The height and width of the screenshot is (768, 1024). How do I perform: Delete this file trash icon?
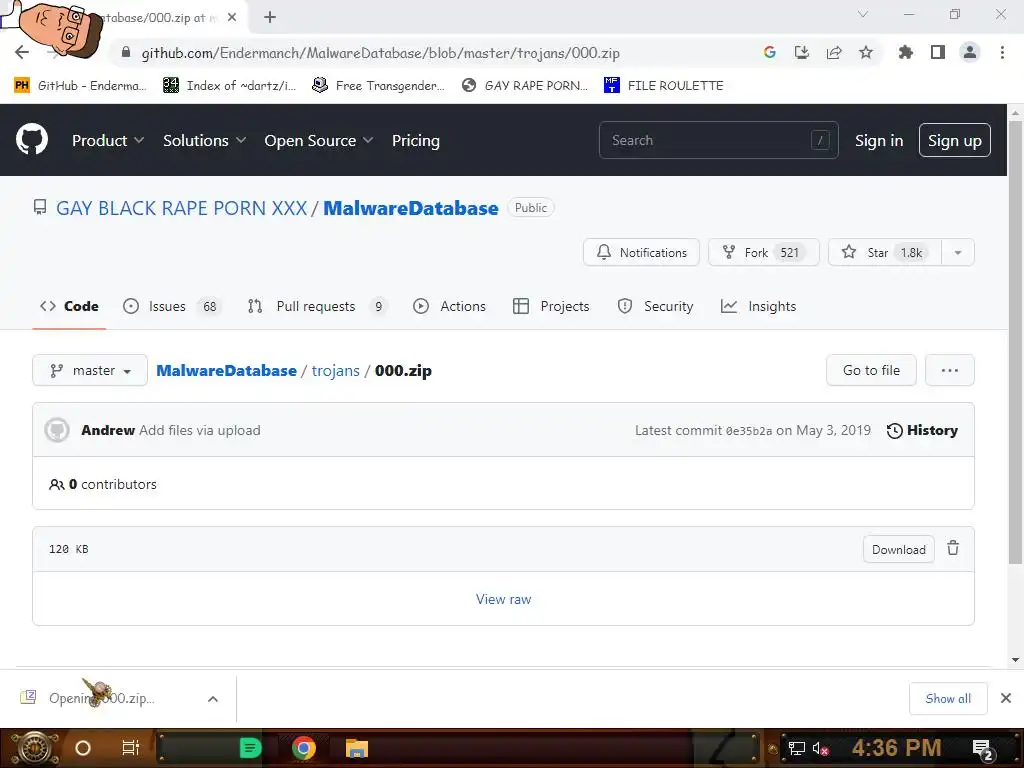click(953, 549)
